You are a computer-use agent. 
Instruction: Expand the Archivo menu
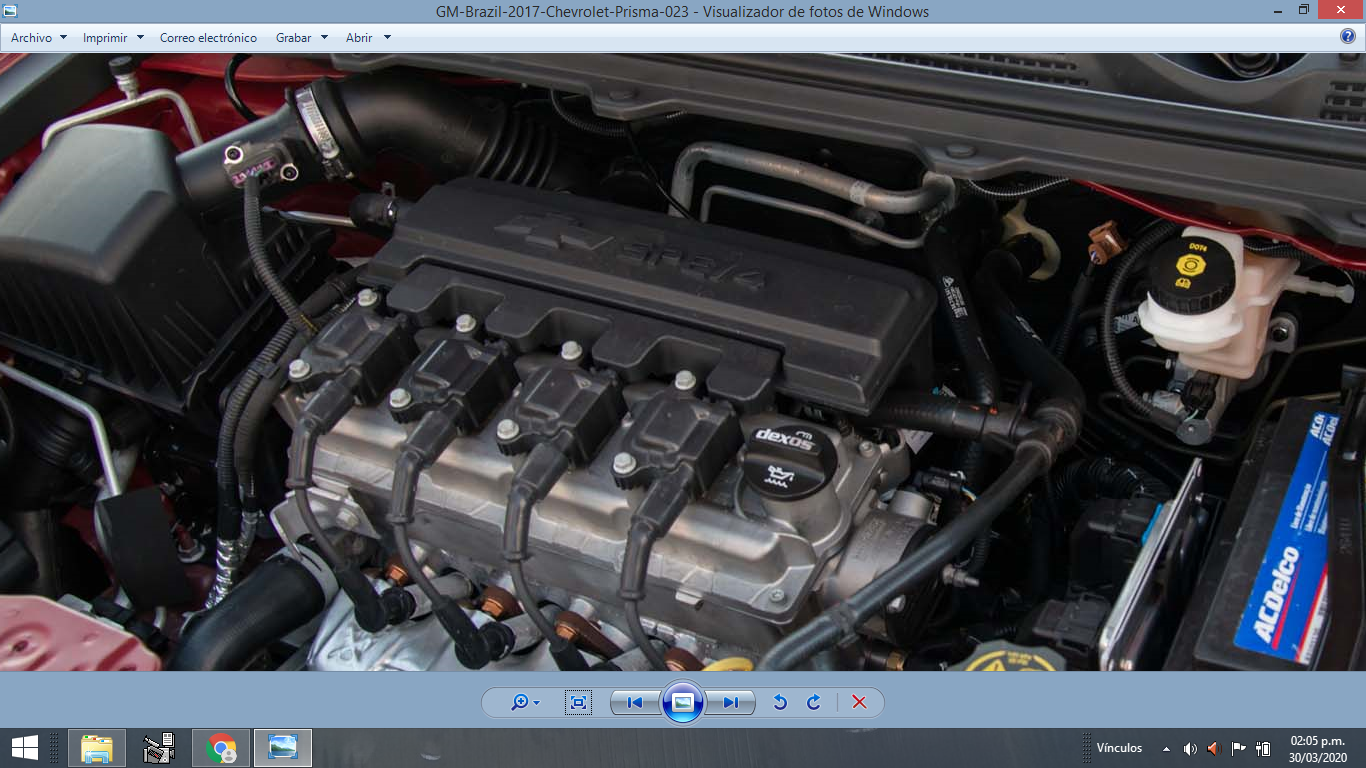pos(38,38)
